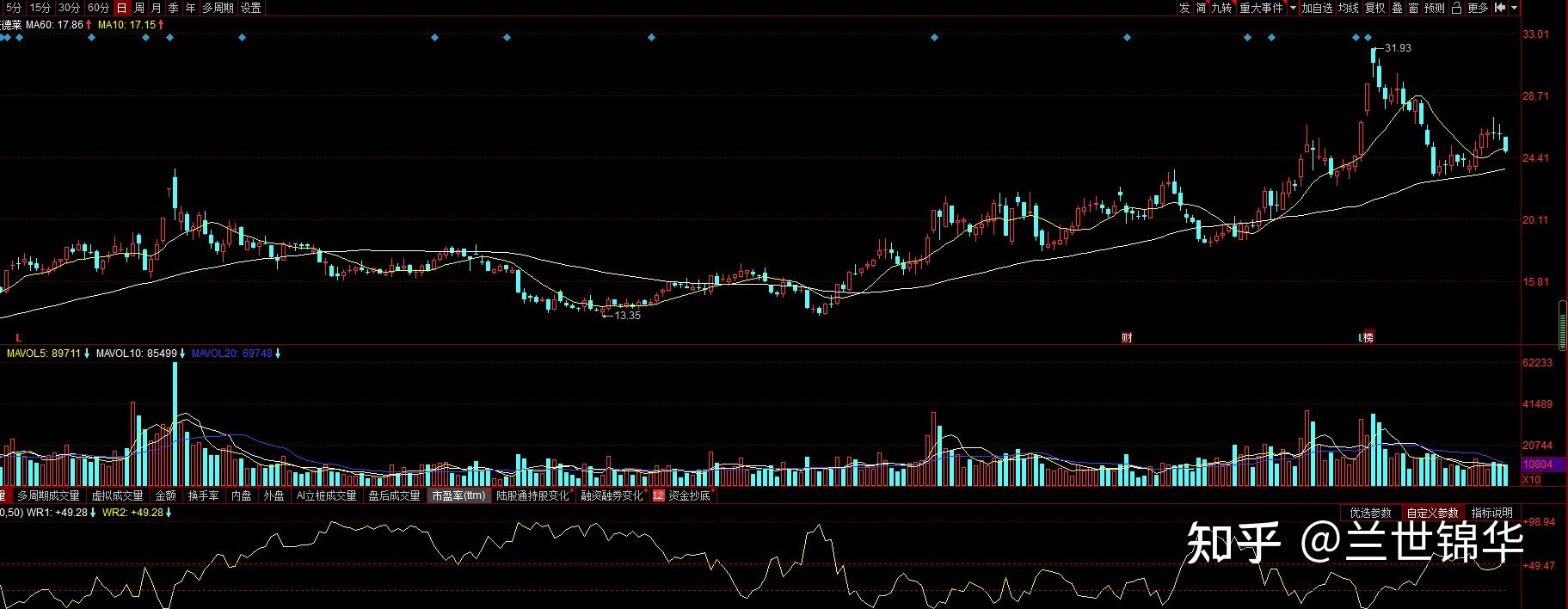Click the 简 toolbar button

[x=1202, y=8]
